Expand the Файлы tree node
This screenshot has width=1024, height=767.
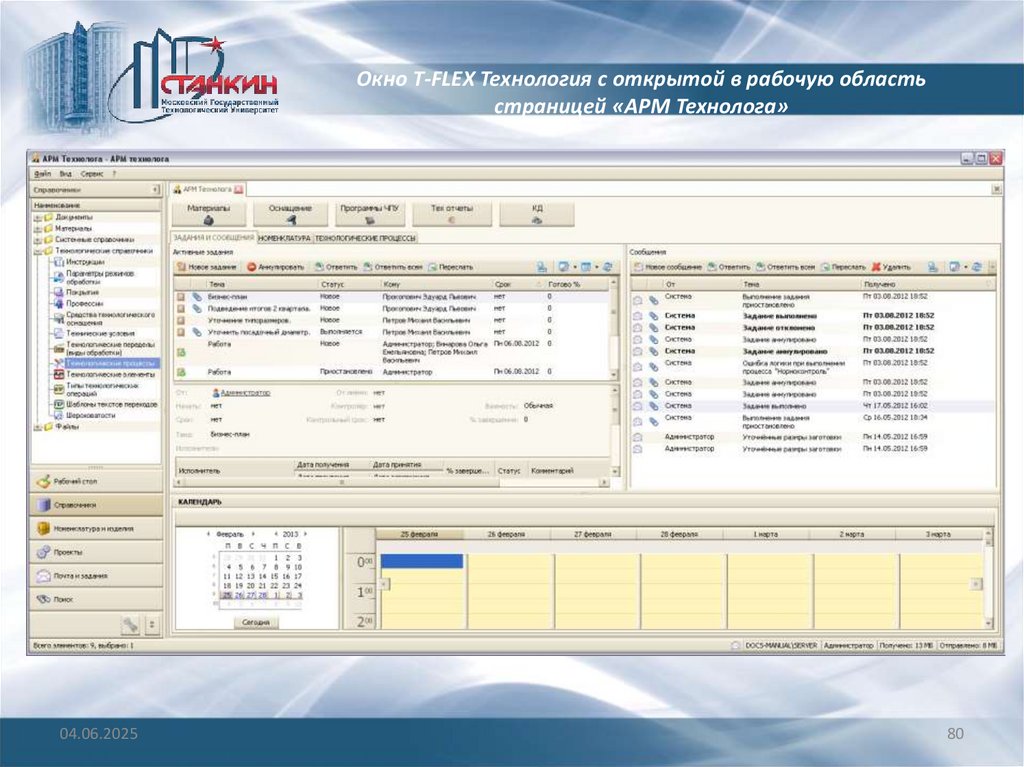(38, 427)
